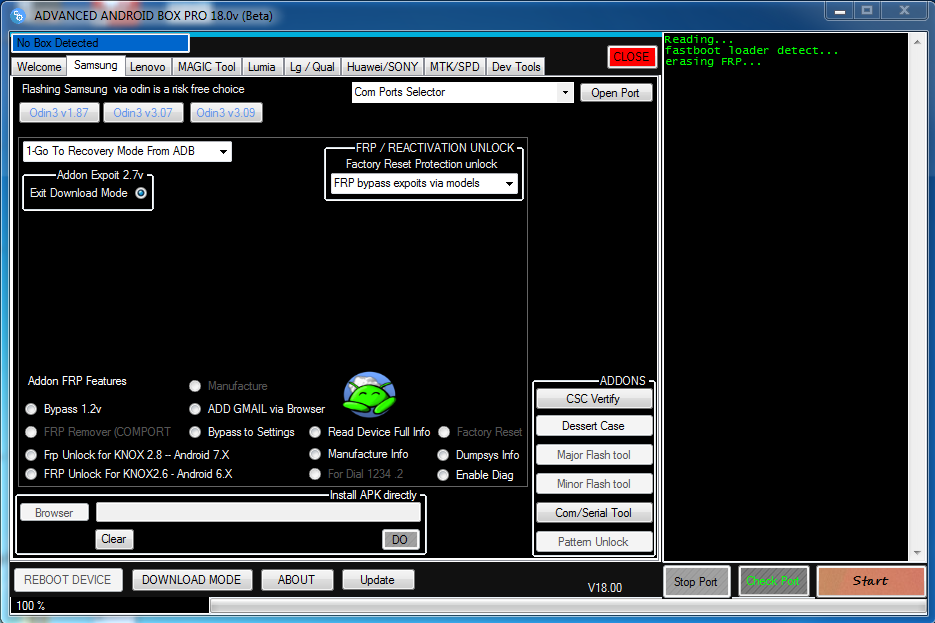Select Exit Download Mode radio button
The height and width of the screenshot is (623, 935).
(141, 193)
